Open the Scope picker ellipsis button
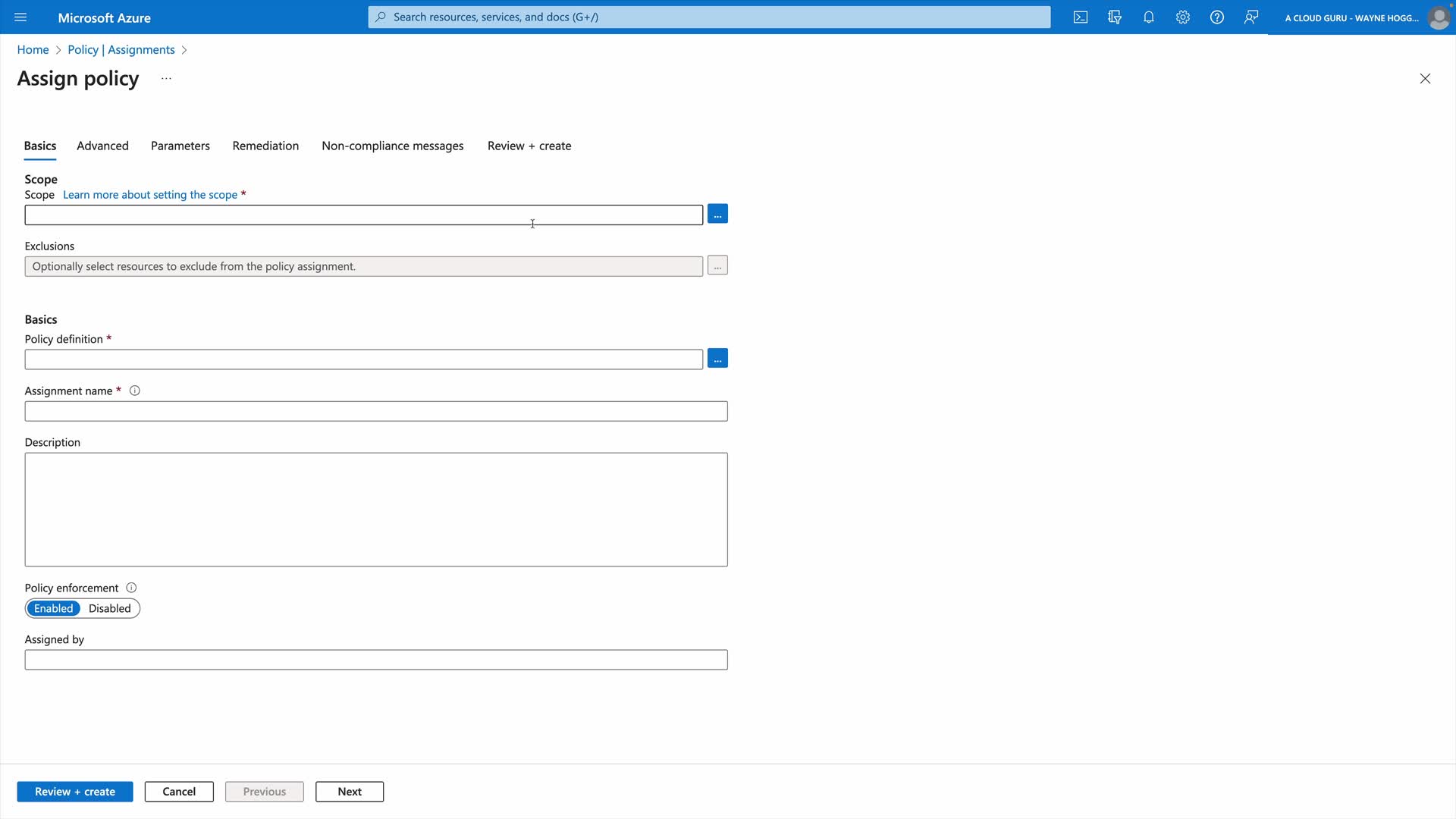1456x819 pixels. coord(717,215)
